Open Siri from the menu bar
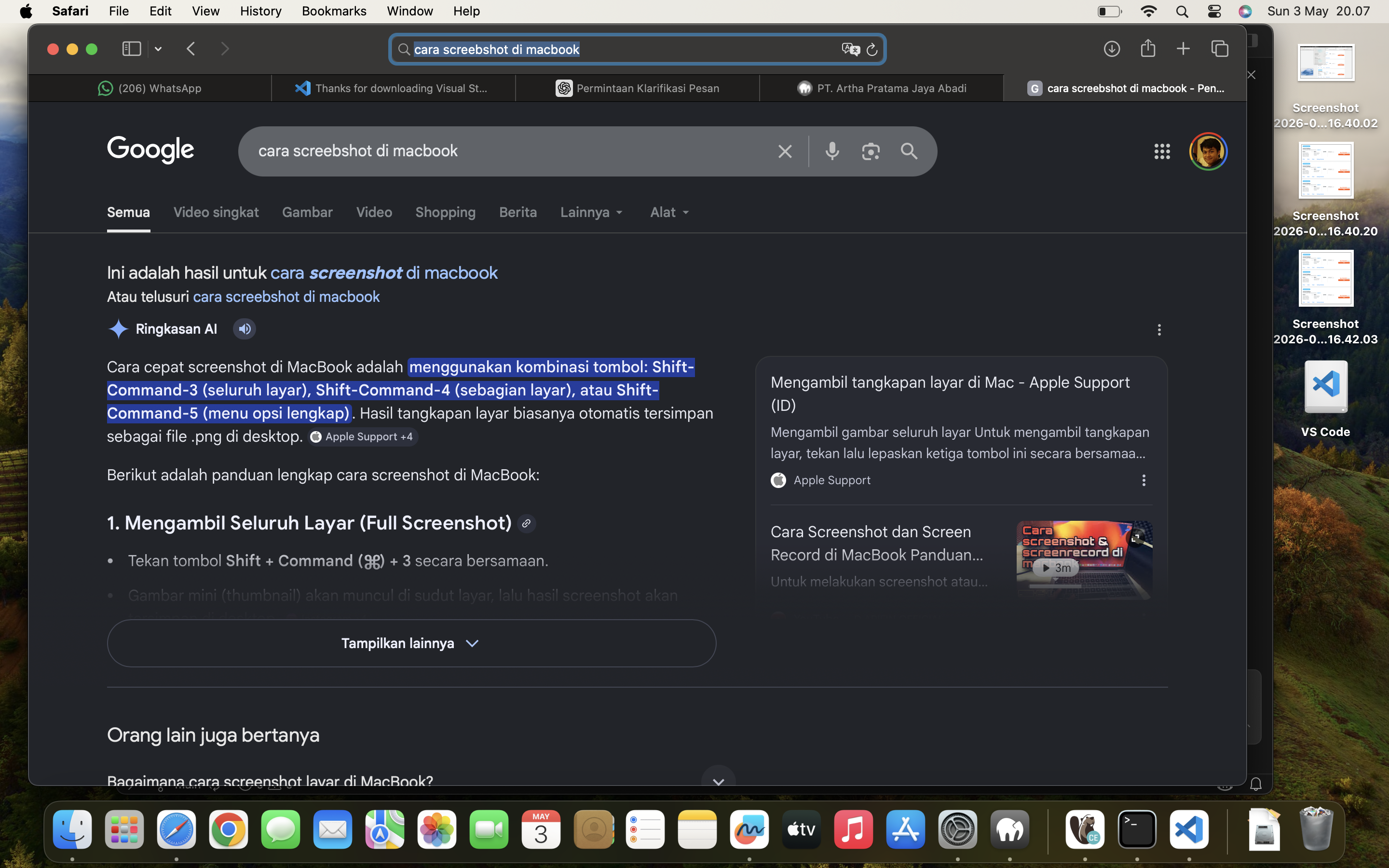Viewport: 1389px width, 868px height. 1245,12
